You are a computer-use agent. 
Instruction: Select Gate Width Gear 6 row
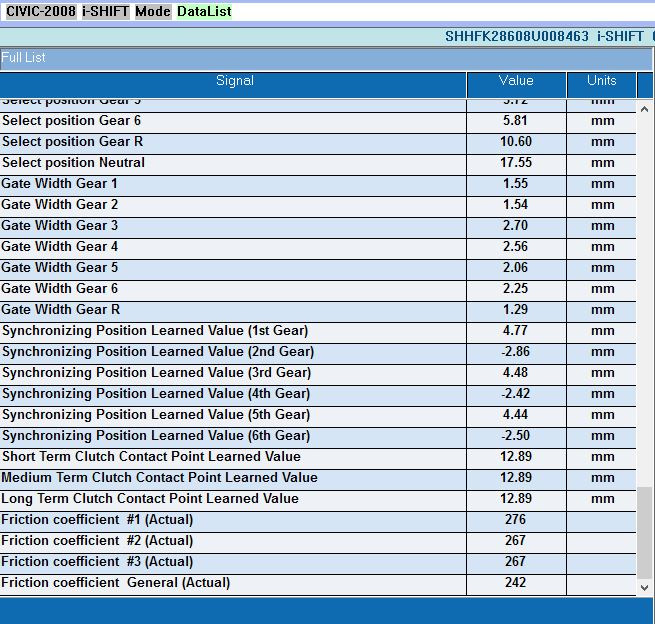click(318, 290)
